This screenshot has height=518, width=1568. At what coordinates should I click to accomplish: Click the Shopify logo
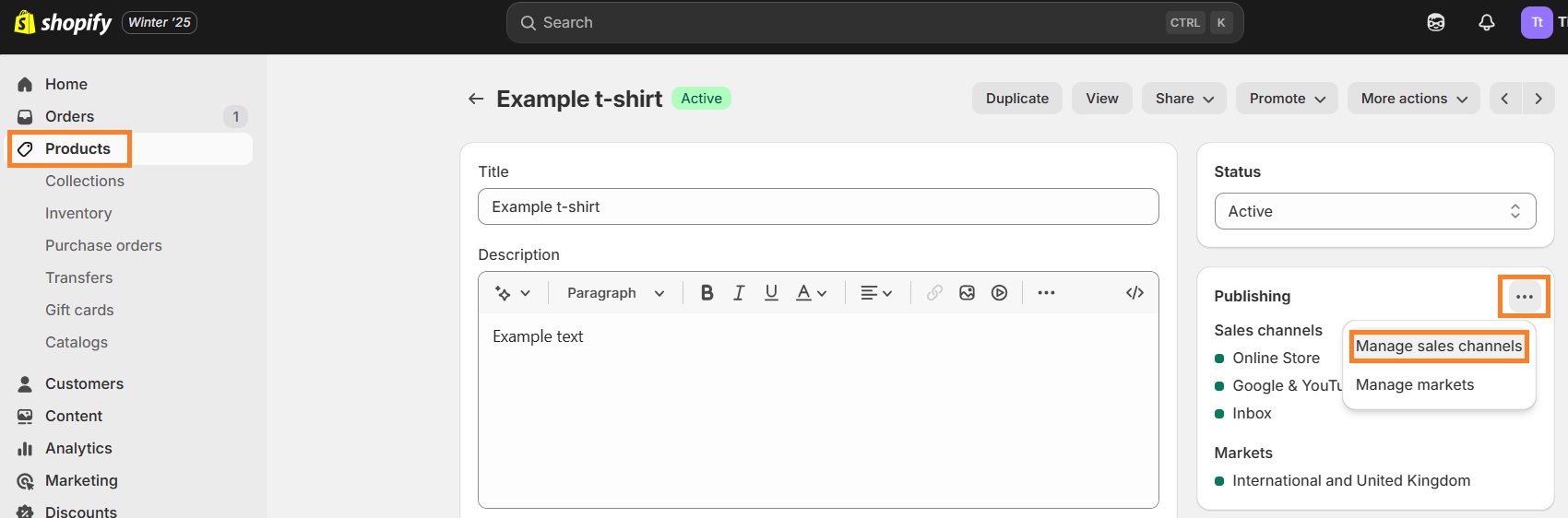tap(63, 22)
